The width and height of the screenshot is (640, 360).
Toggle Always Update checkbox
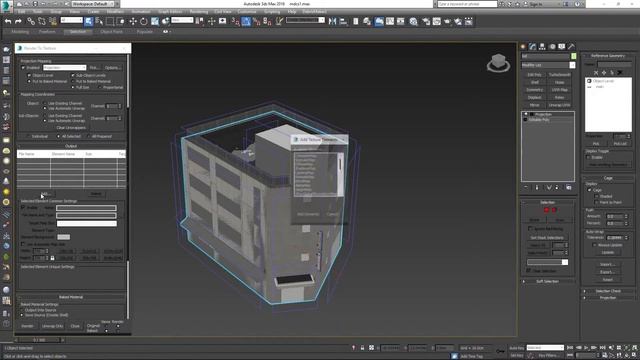tap(595, 245)
